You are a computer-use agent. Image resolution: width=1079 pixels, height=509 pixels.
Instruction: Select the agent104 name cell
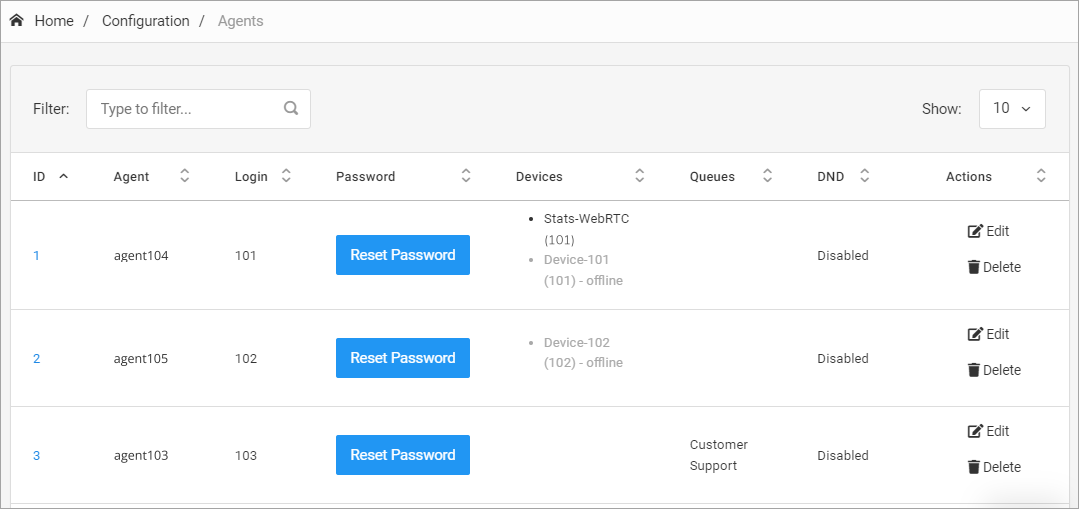[141, 256]
